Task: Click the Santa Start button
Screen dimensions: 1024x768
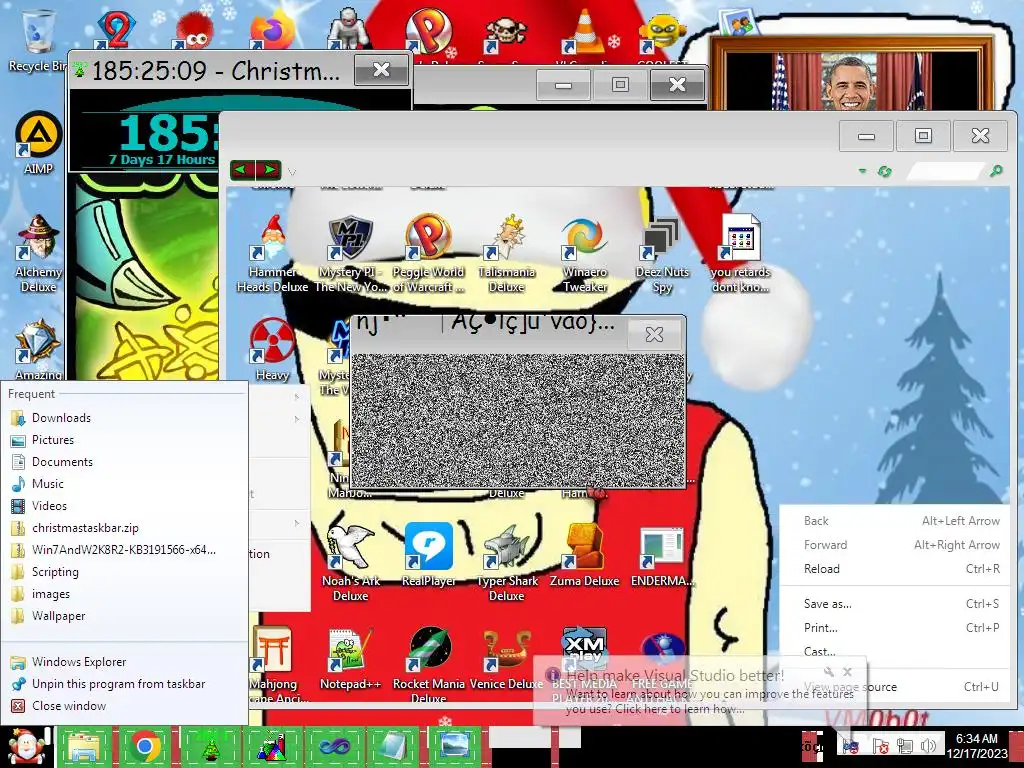Action: coord(26,746)
